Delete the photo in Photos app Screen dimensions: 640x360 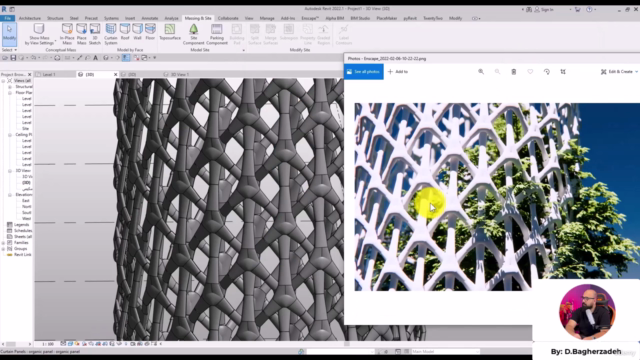pyautogui.click(x=513, y=71)
